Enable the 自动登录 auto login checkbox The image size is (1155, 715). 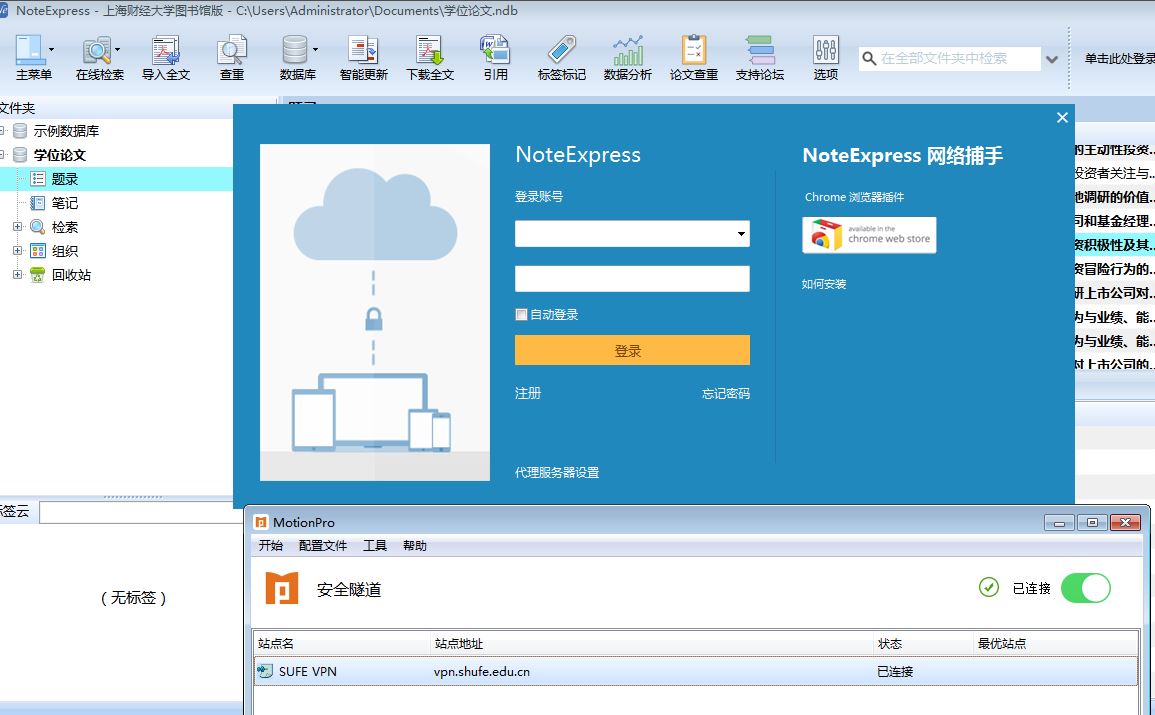point(522,314)
